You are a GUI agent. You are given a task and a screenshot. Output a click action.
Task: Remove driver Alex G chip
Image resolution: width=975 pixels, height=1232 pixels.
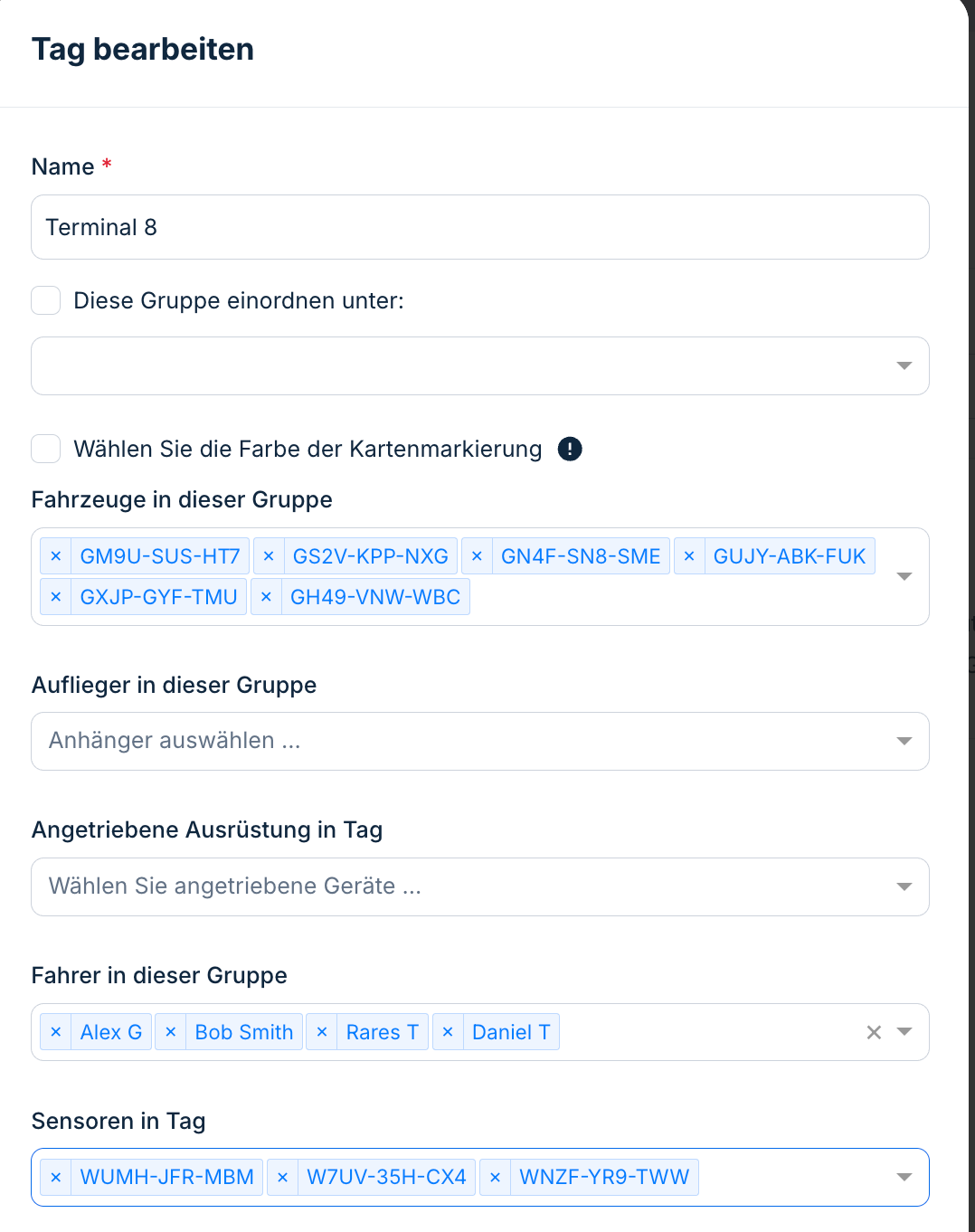click(56, 1032)
